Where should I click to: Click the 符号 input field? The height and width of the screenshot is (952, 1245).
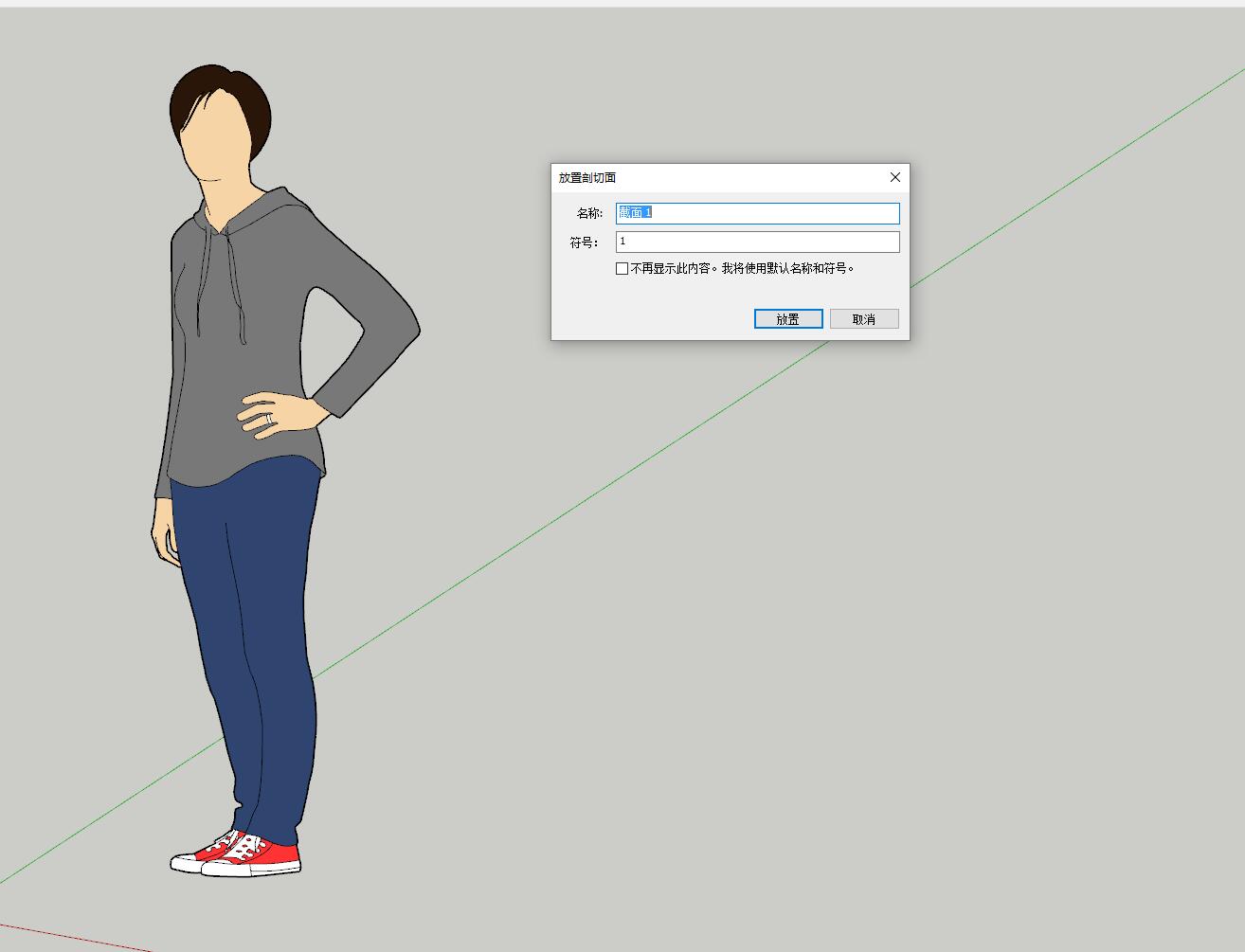[757, 242]
